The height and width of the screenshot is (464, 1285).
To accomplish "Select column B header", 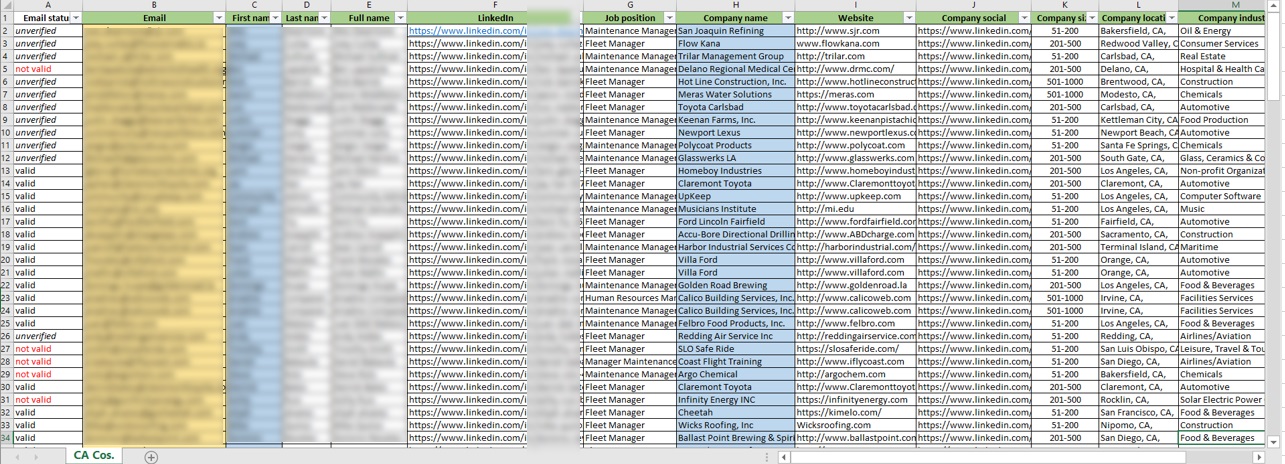I will [x=154, y=5].
